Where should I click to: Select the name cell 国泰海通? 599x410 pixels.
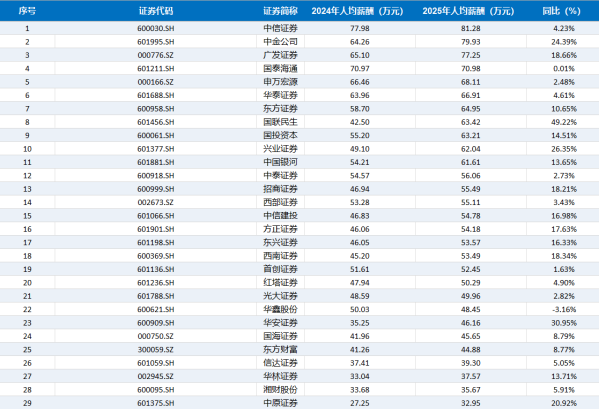280,68
